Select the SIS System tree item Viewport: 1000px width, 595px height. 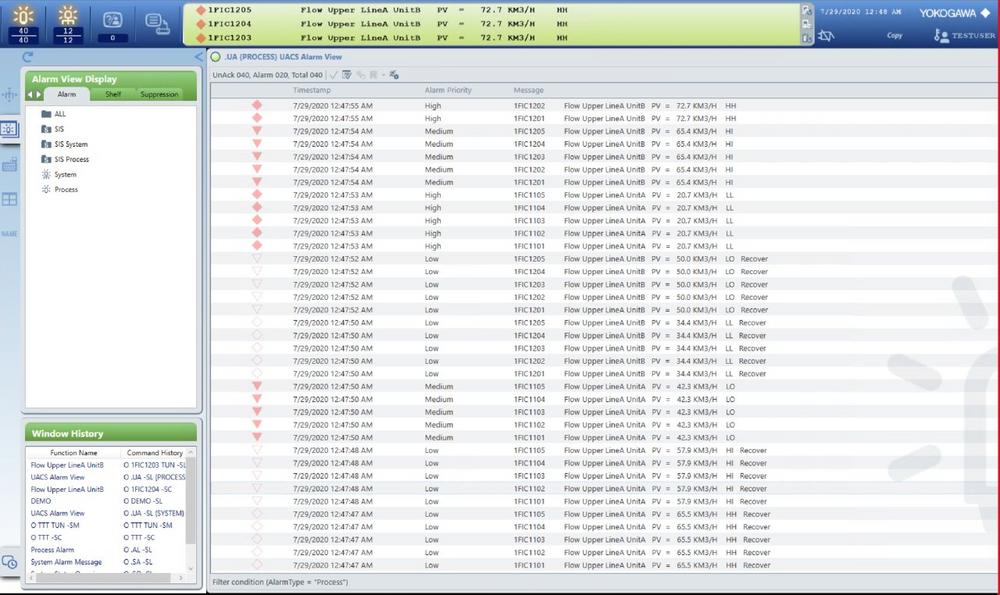pyautogui.click(x=70, y=144)
